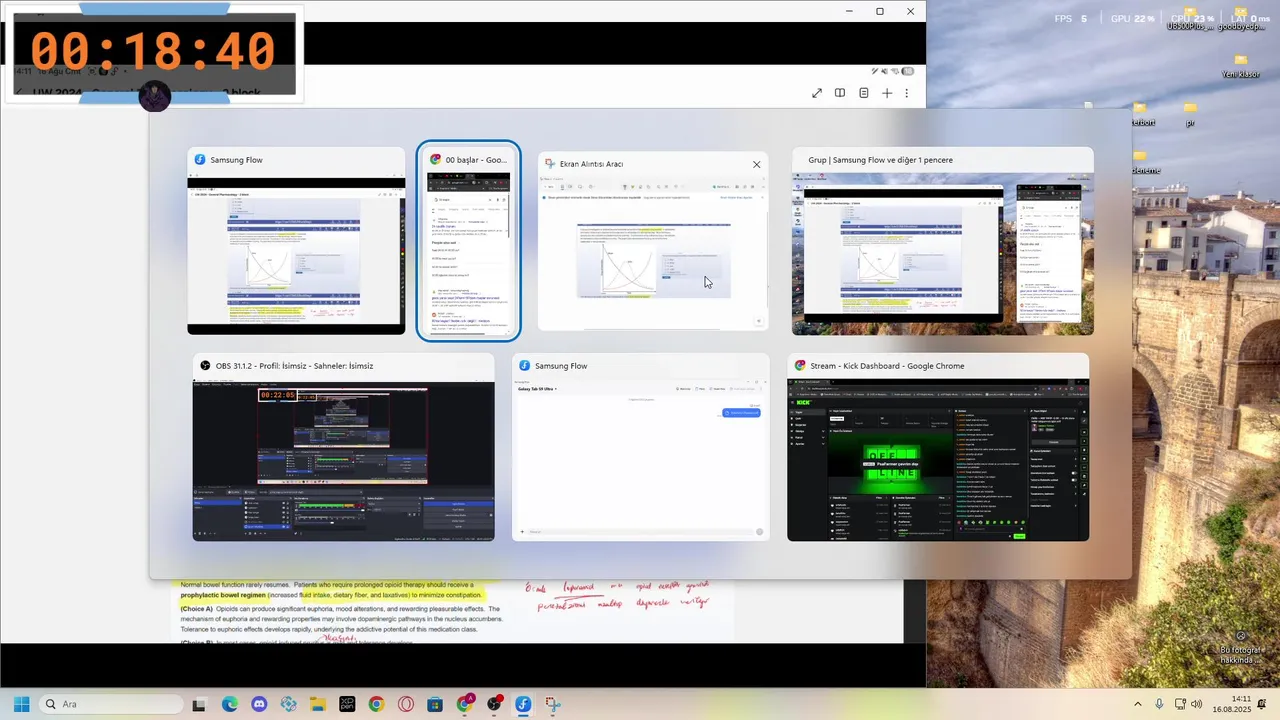Launch Microsoft Edge from the taskbar
This screenshot has width=1280, height=720.
coord(230,704)
